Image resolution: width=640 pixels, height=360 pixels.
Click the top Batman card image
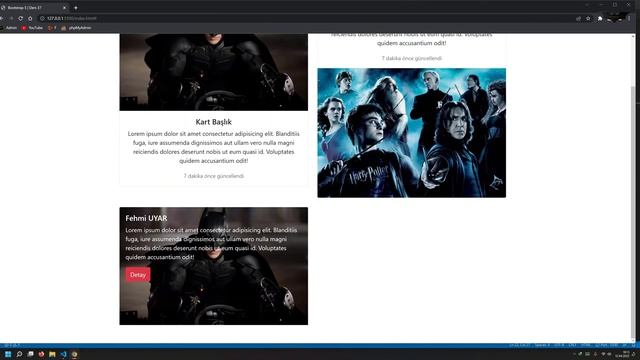point(213,72)
